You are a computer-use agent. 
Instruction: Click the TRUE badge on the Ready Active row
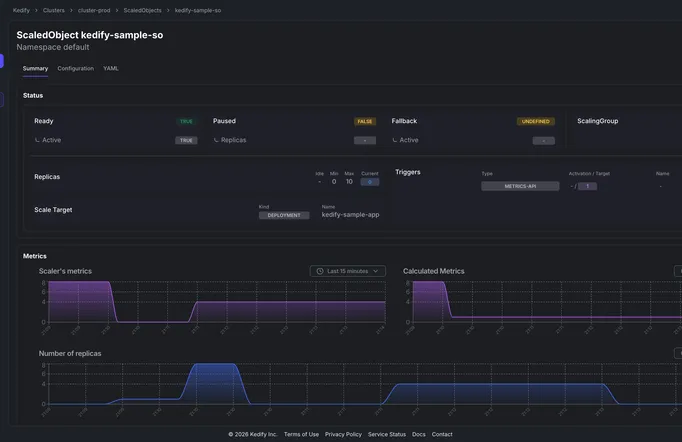click(186, 141)
